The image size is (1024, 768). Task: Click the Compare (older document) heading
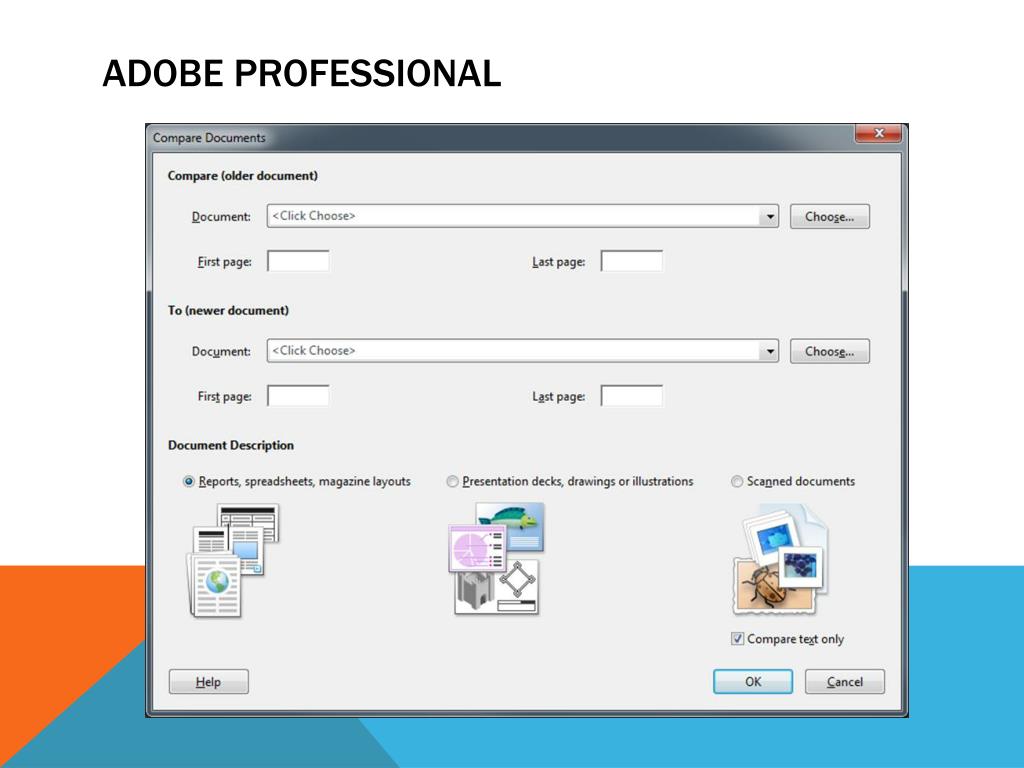[x=242, y=176]
